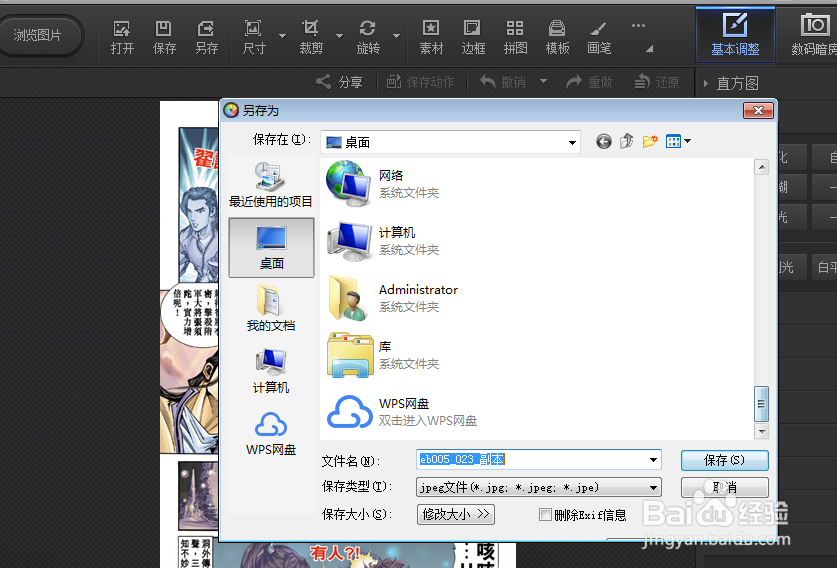Click the file list scrollbar thumb
This screenshot has height=568, width=837.
click(x=761, y=404)
